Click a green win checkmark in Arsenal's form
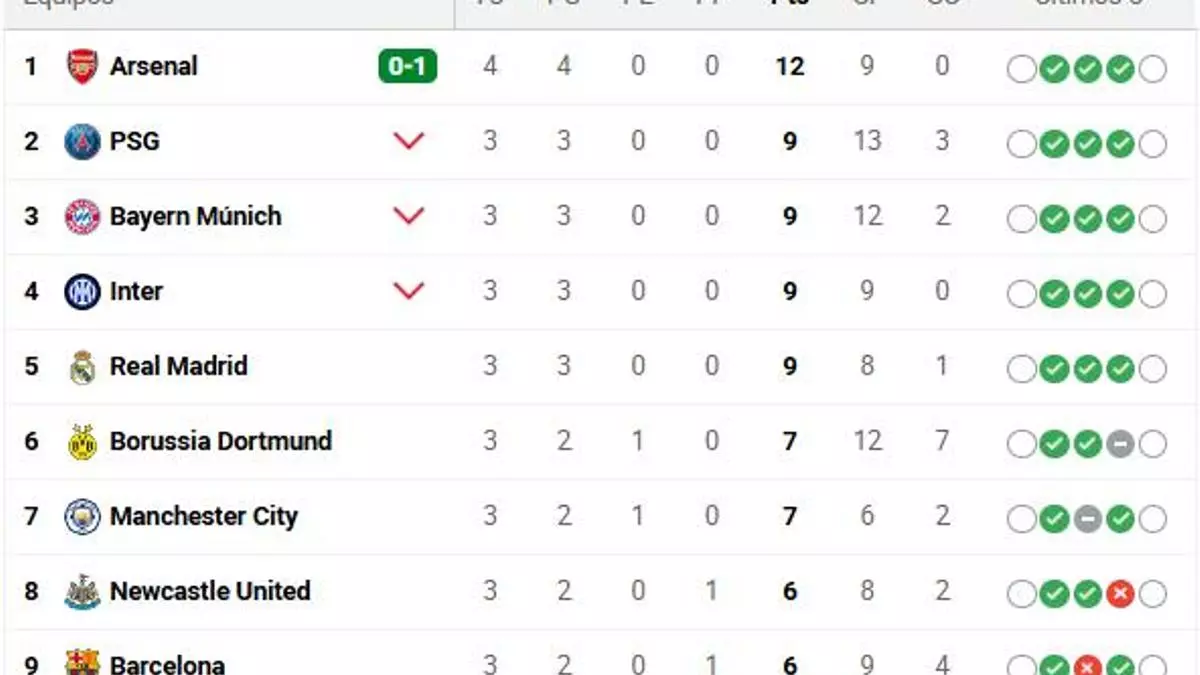 click(x=1053, y=68)
